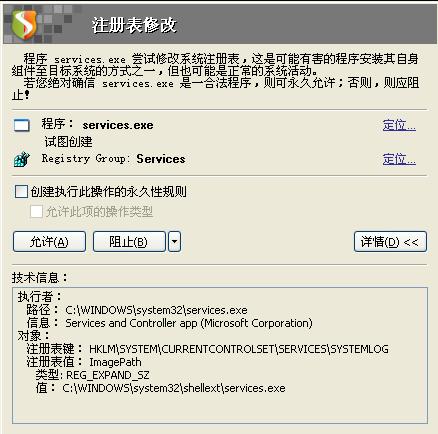This screenshot has width=438, height=434.
Task: Block the change with 阻止(B) button
Action: click(129, 242)
